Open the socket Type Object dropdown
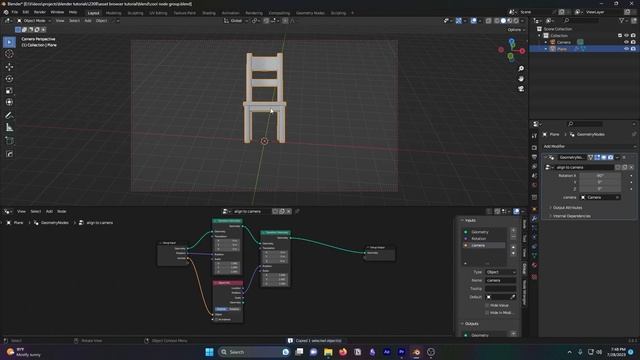Image resolution: width=640 pixels, height=360 pixels. click(x=500, y=272)
